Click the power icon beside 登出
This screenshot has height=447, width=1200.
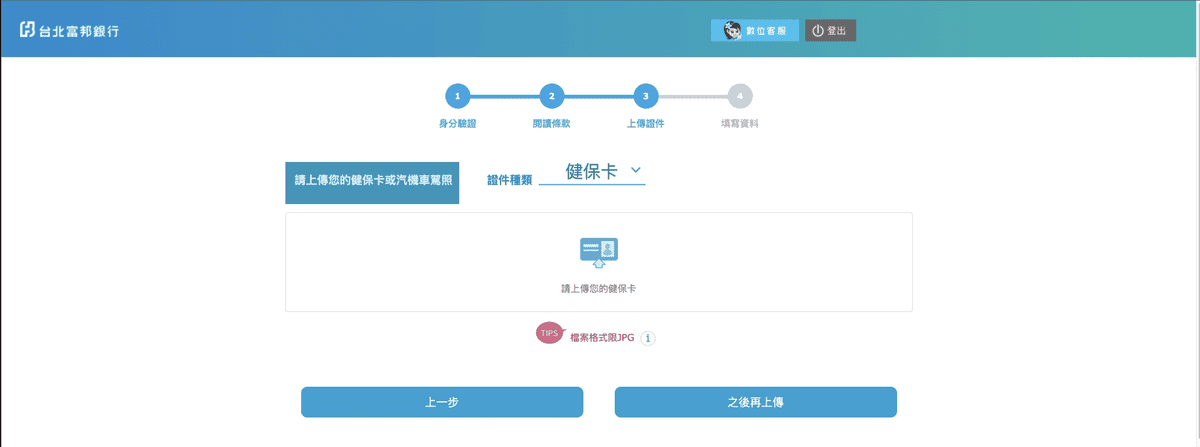[817, 31]
